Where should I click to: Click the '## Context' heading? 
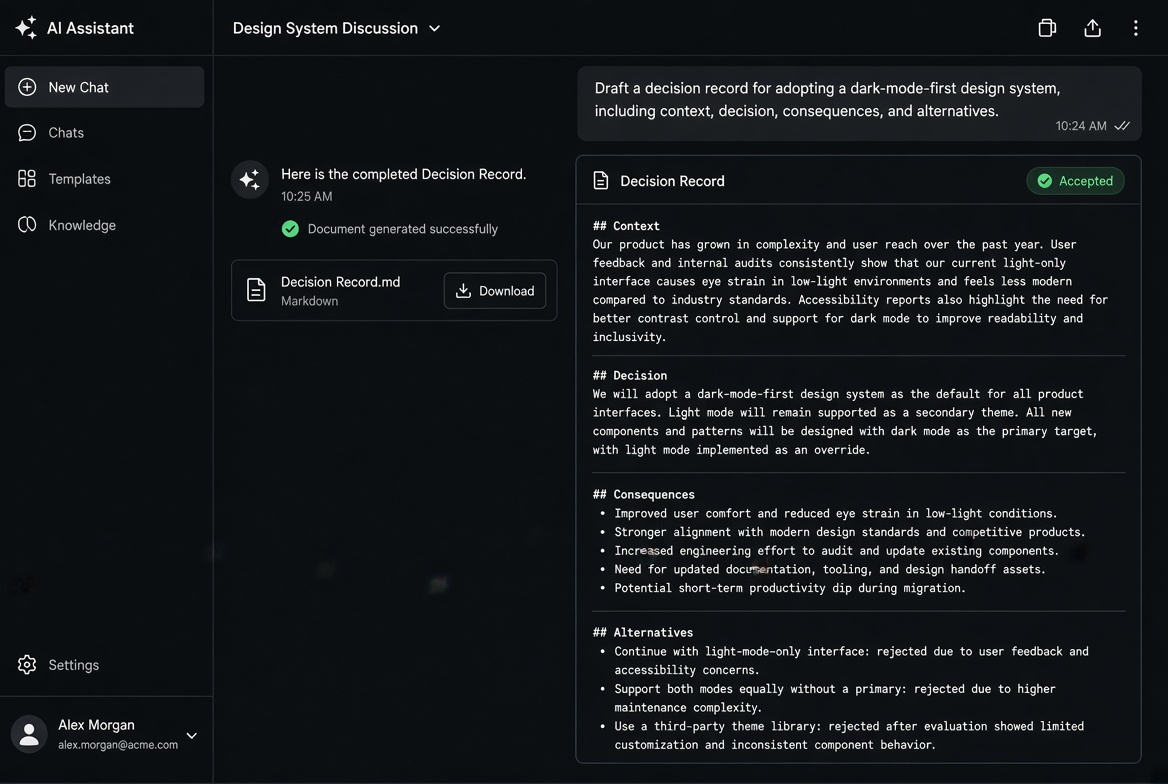tap(626, 226)
